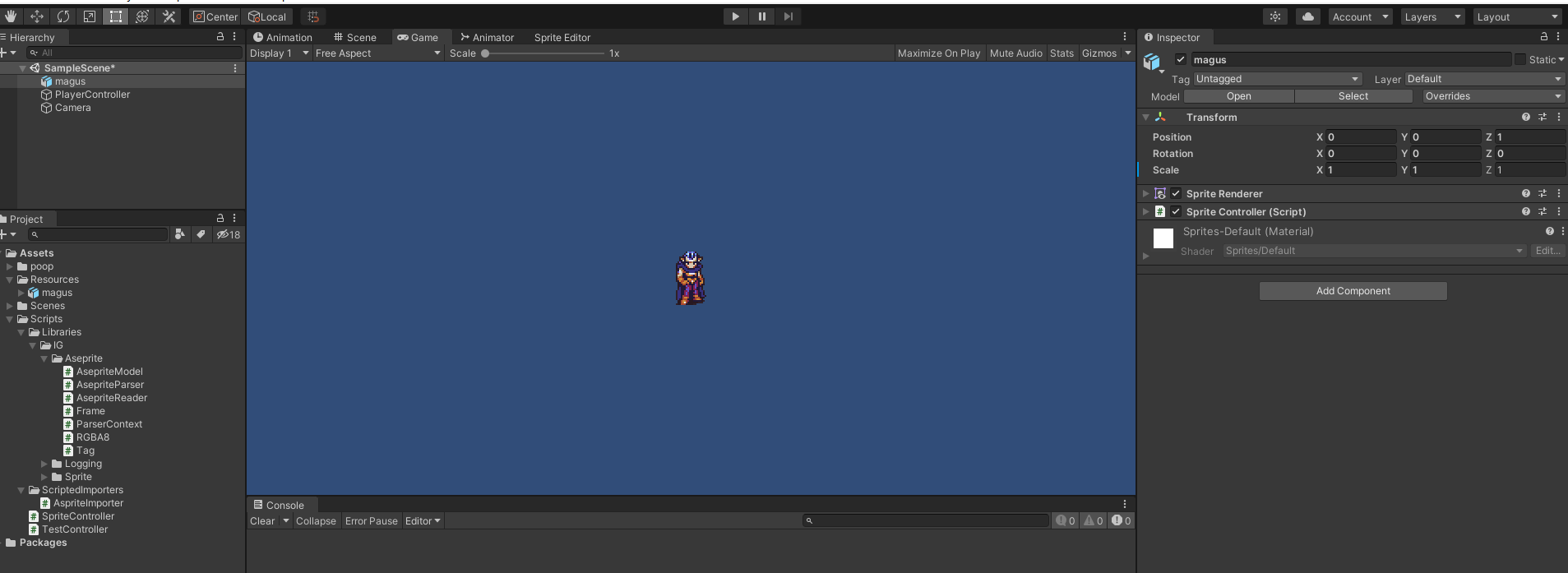1568x573 pixels.
Task: Select the Hand tool in toolbar
Action: 11,16
